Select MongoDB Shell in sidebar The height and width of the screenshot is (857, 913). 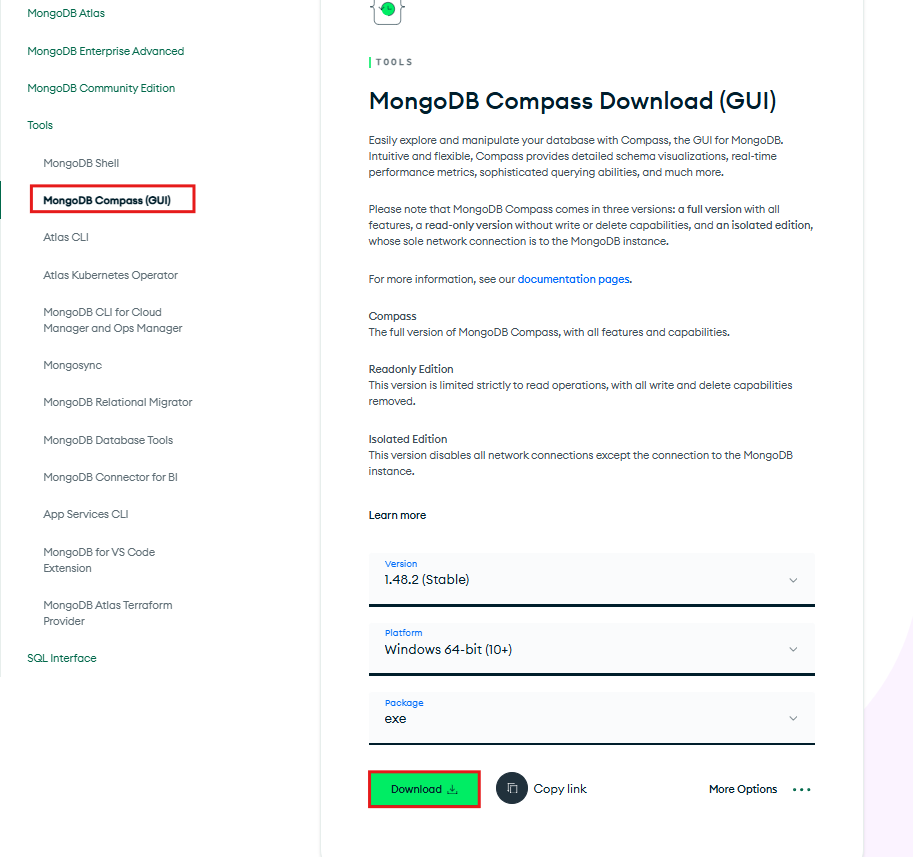point(81,163)
